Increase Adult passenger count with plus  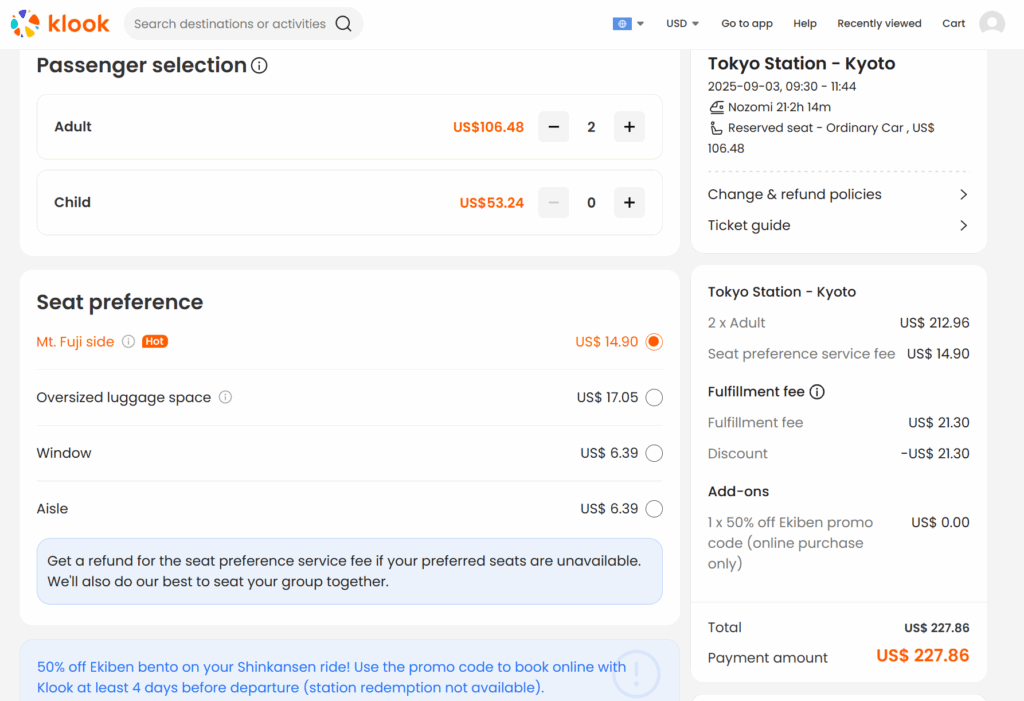click(629, 127)
